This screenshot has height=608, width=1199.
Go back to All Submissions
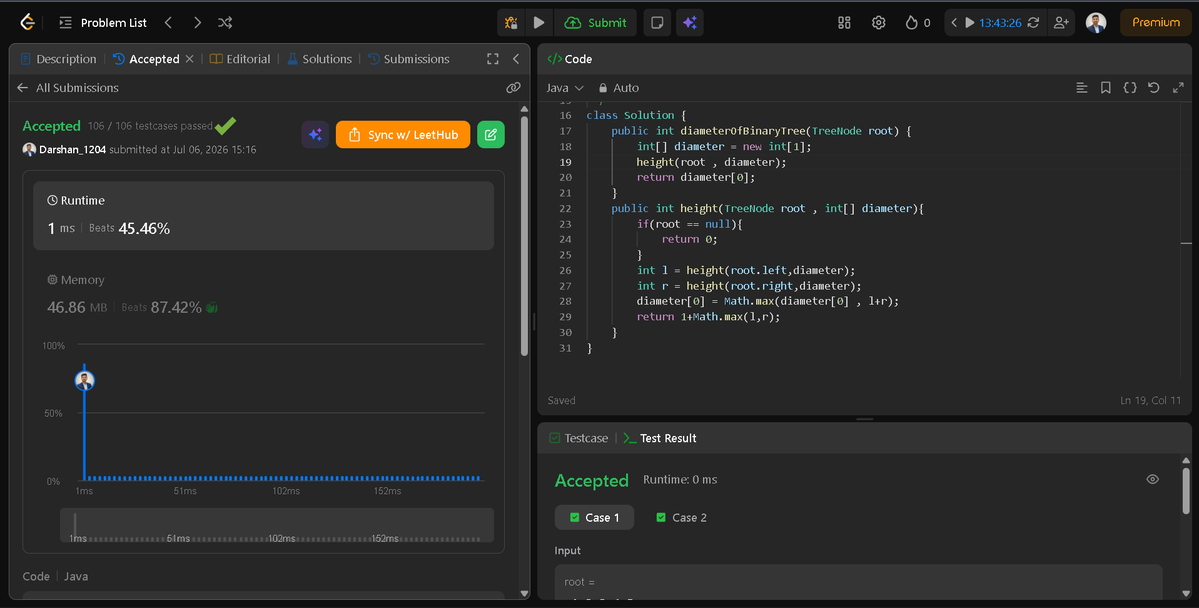click(x=68, y=88)
